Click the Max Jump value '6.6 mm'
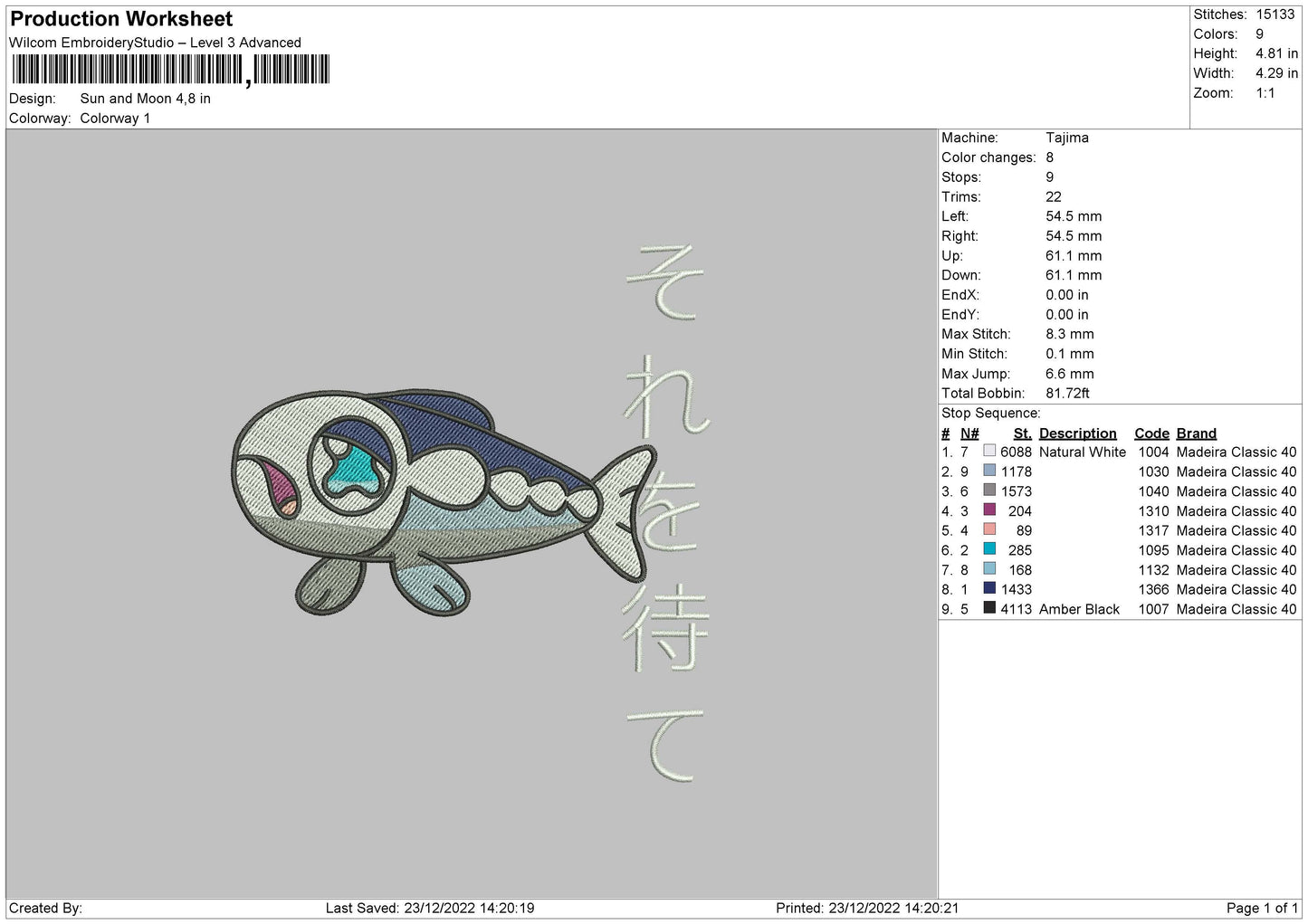This screenshot has width=1308, height=924. (1070, 374)
